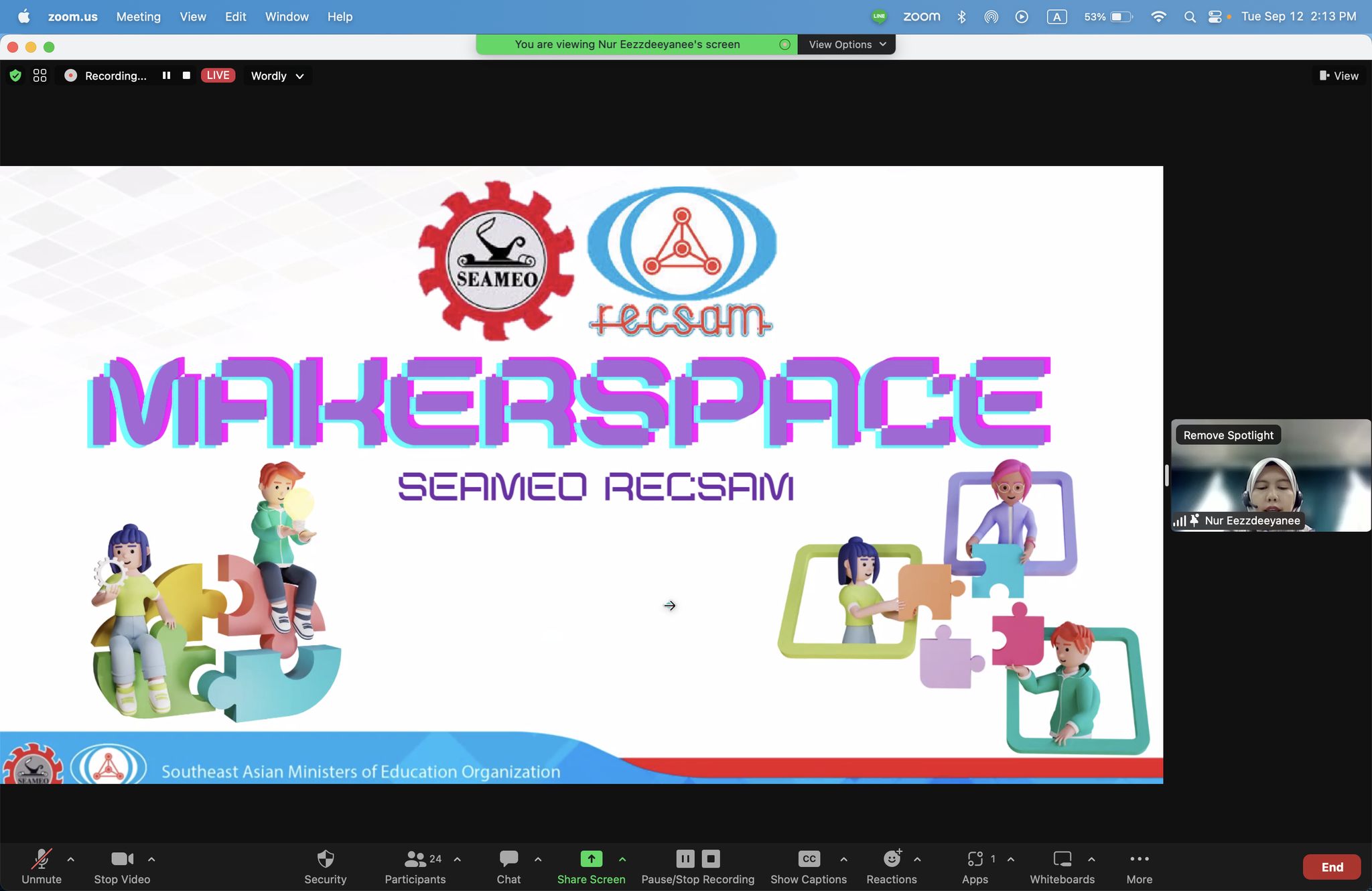The image size is (1372, 891).
Task: Open the Reactions smiley menu
Action: coord(892,867)
